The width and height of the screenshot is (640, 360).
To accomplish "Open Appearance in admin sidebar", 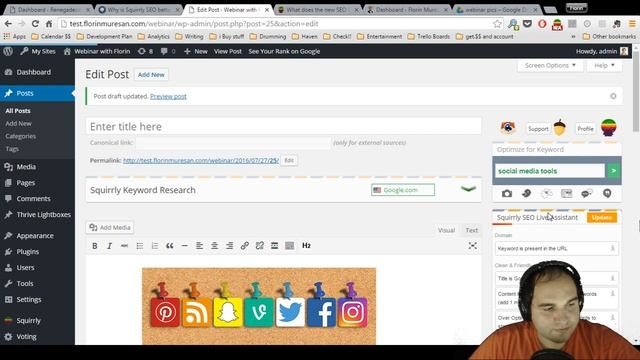I will click(x=35, y=236).
